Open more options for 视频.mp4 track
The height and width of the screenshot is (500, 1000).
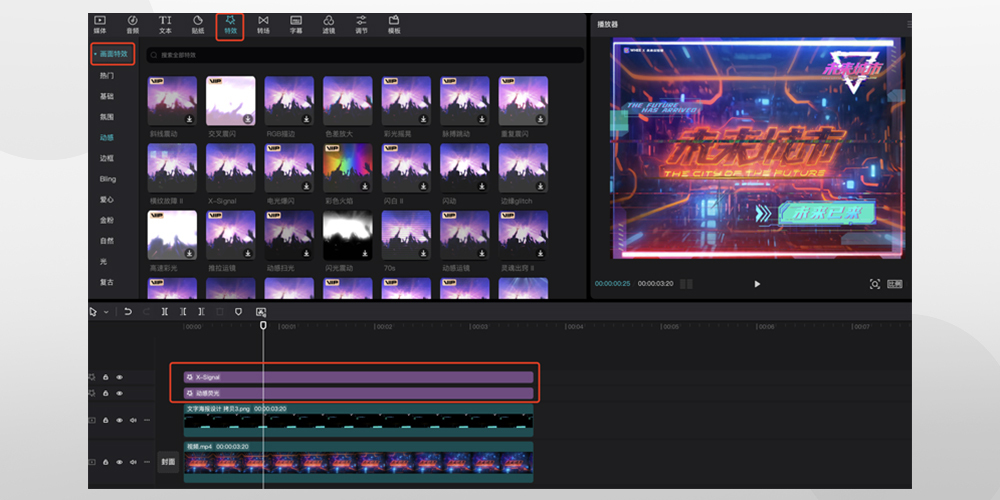pyautogui.click(x=147, y=462)
